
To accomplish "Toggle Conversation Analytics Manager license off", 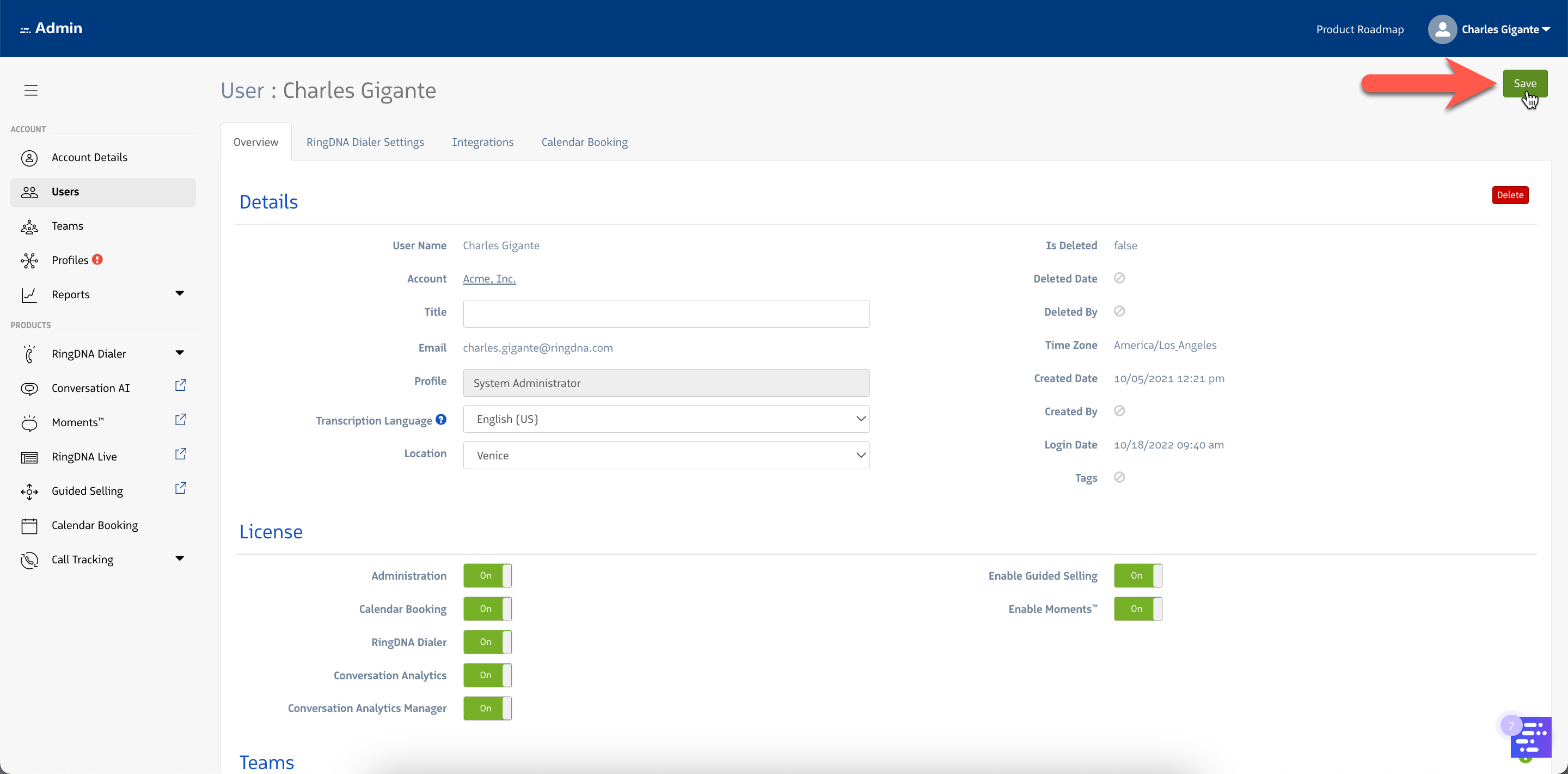I will coord(487,708).
